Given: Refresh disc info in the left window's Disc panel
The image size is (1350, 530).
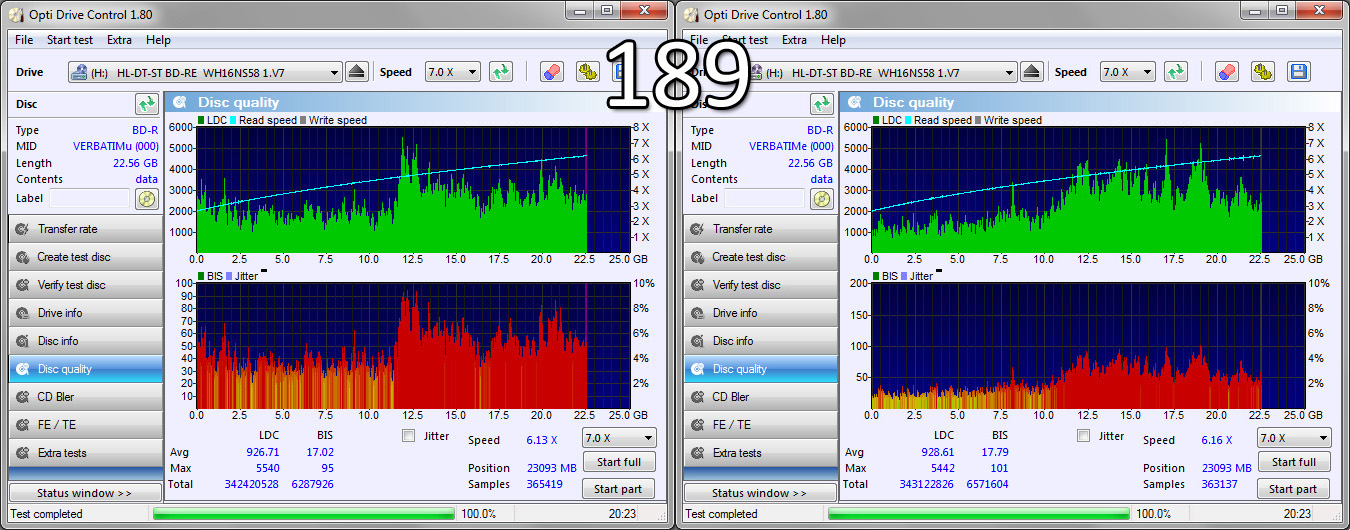Looking at the screenshot, I should pyautogui.click(x=147, y=104).
